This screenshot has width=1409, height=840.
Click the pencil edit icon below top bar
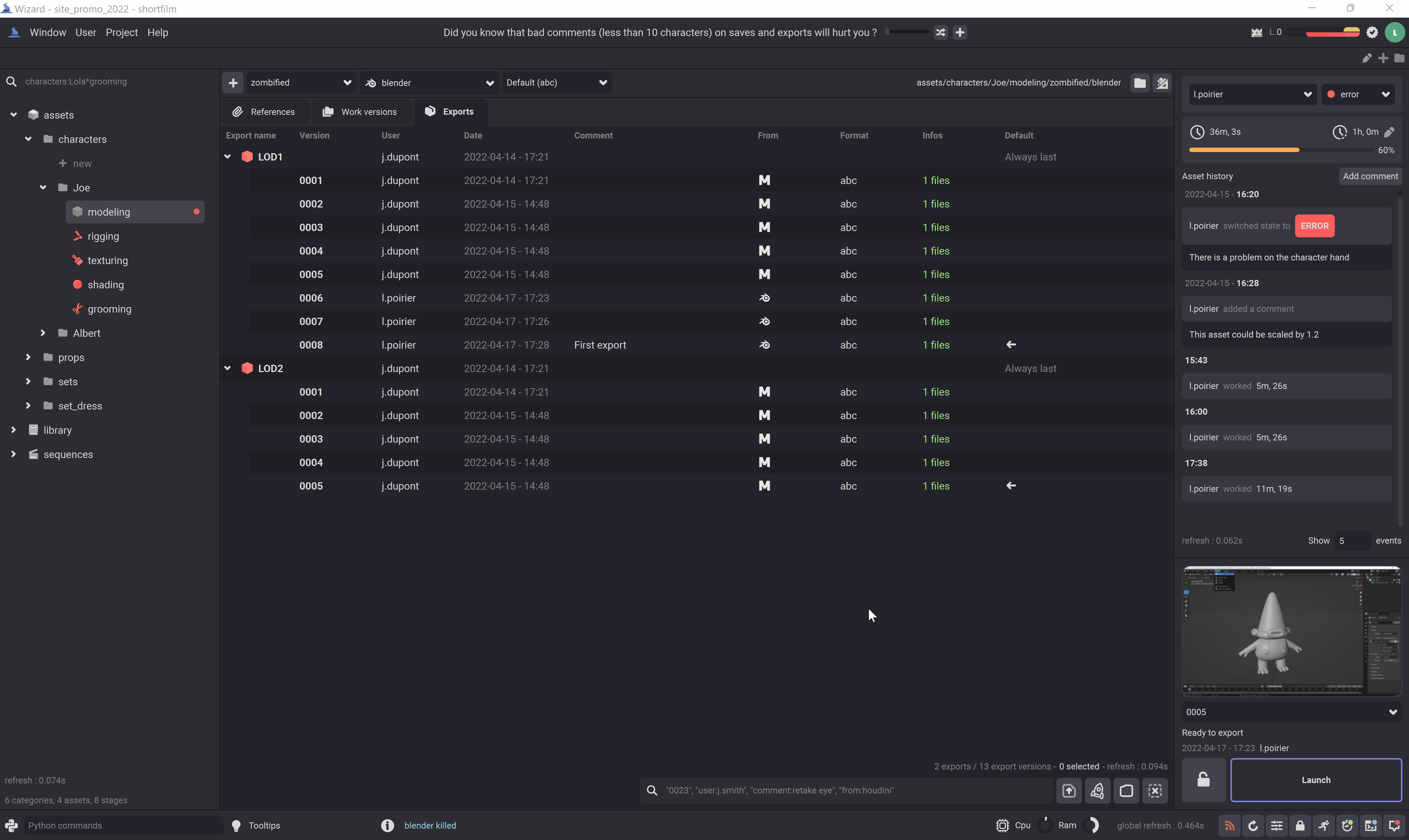tap(1367, 58)
